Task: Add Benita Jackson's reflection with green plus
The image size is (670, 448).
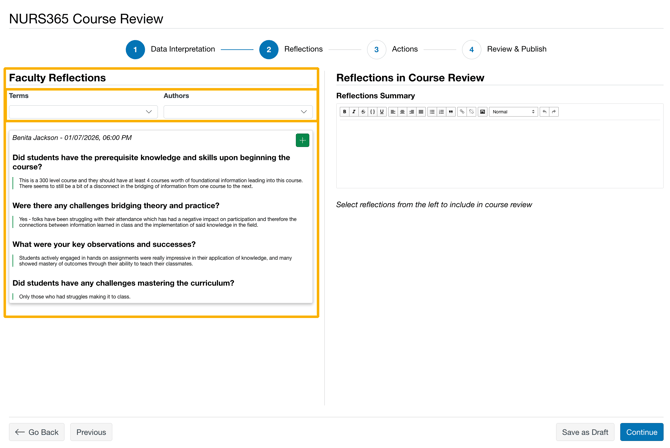Action: (302, 140)
